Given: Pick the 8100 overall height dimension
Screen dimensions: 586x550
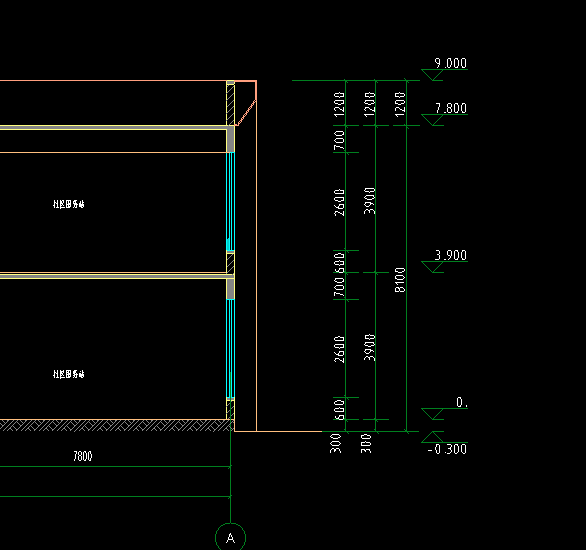Looking at the screenshot, I should tap(400, 280).
